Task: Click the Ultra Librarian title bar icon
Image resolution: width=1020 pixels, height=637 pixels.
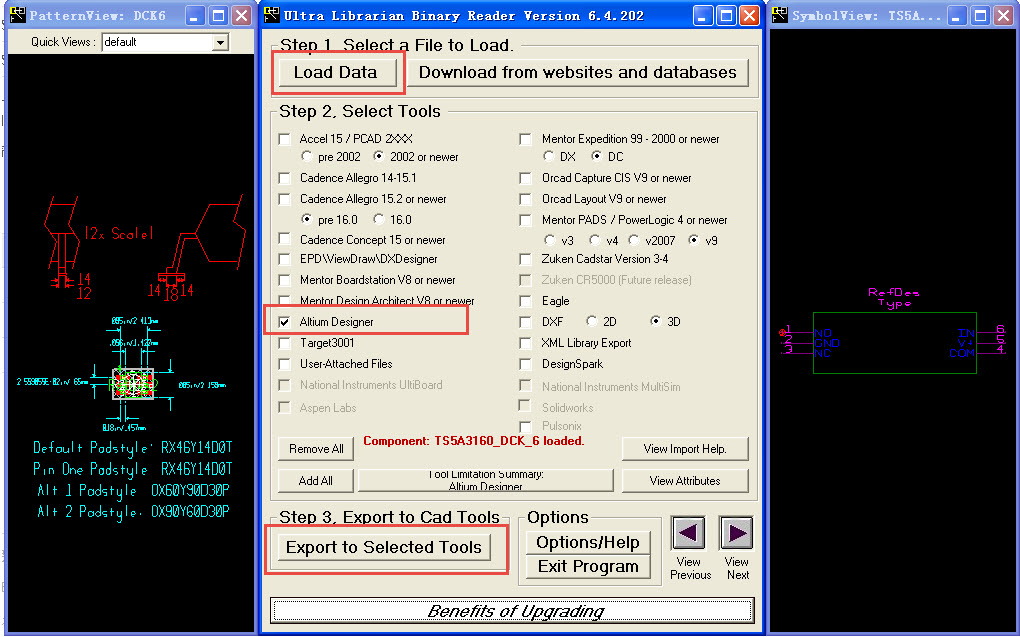Action: coord(270,16)
